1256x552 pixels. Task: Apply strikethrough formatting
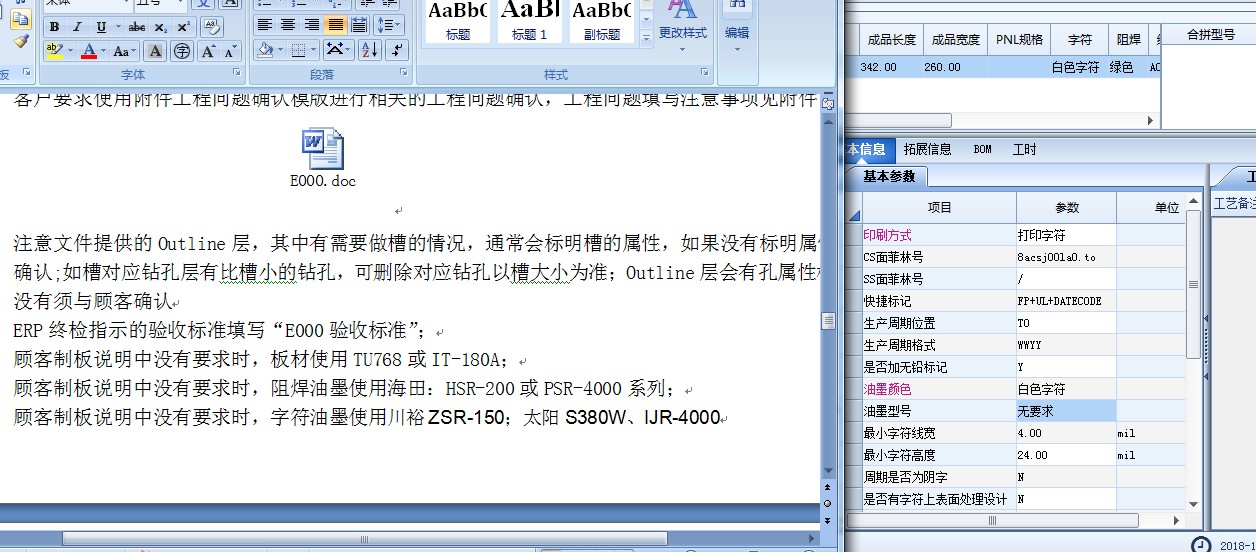coord(137,27)
